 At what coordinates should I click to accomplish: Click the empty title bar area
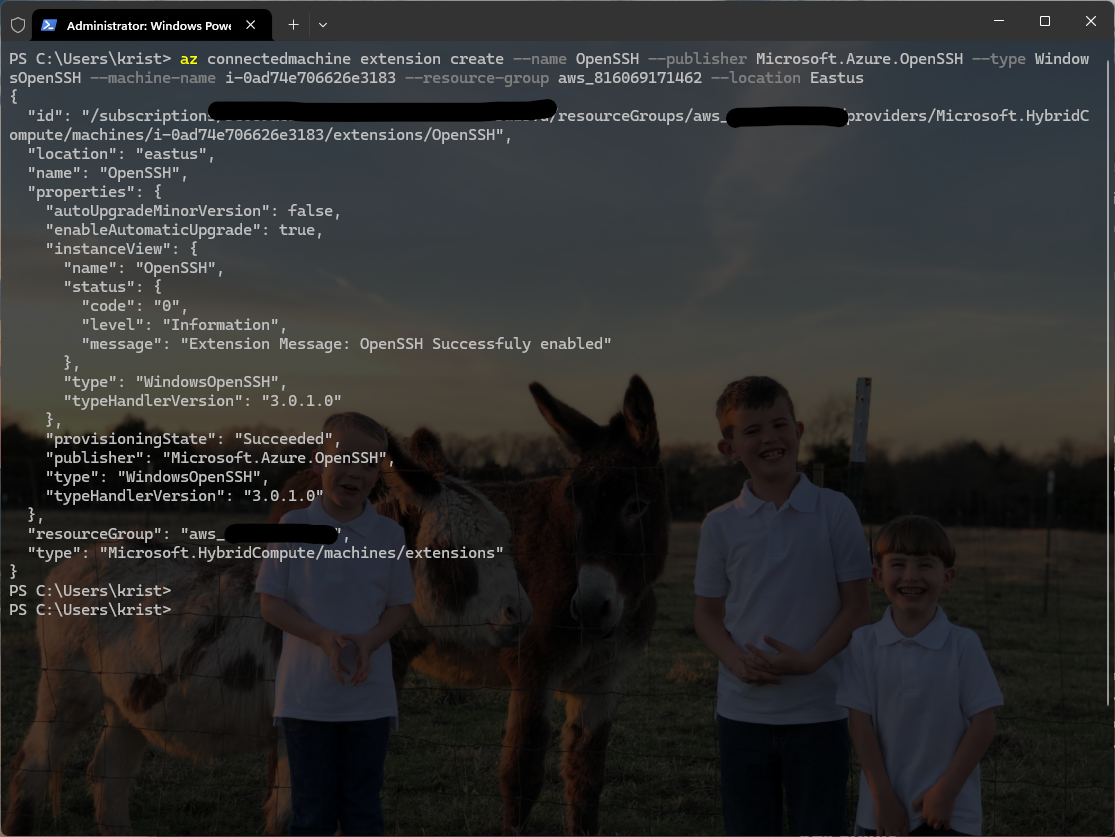coord(650,22)
